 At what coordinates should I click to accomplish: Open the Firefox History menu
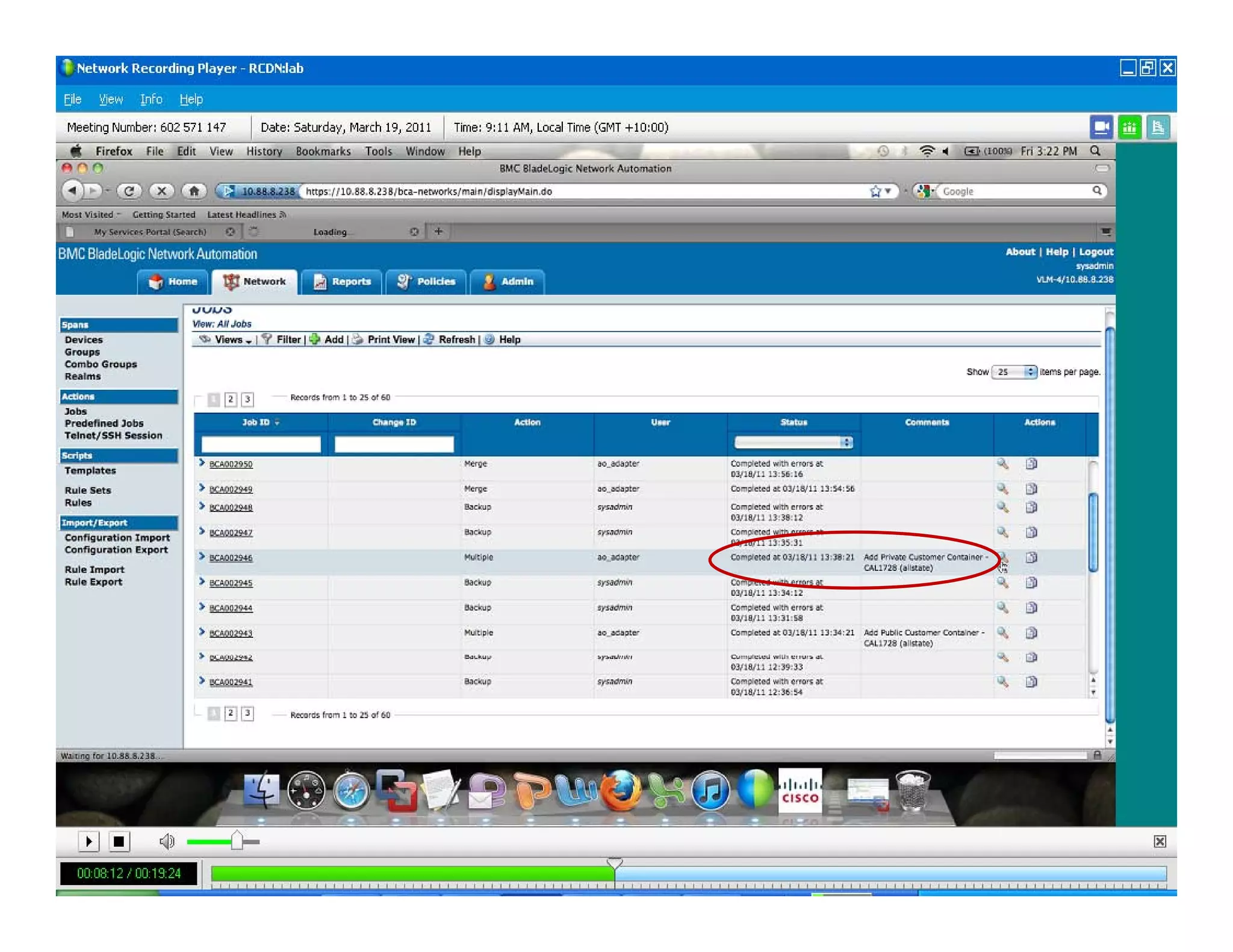tap(264, 151)
